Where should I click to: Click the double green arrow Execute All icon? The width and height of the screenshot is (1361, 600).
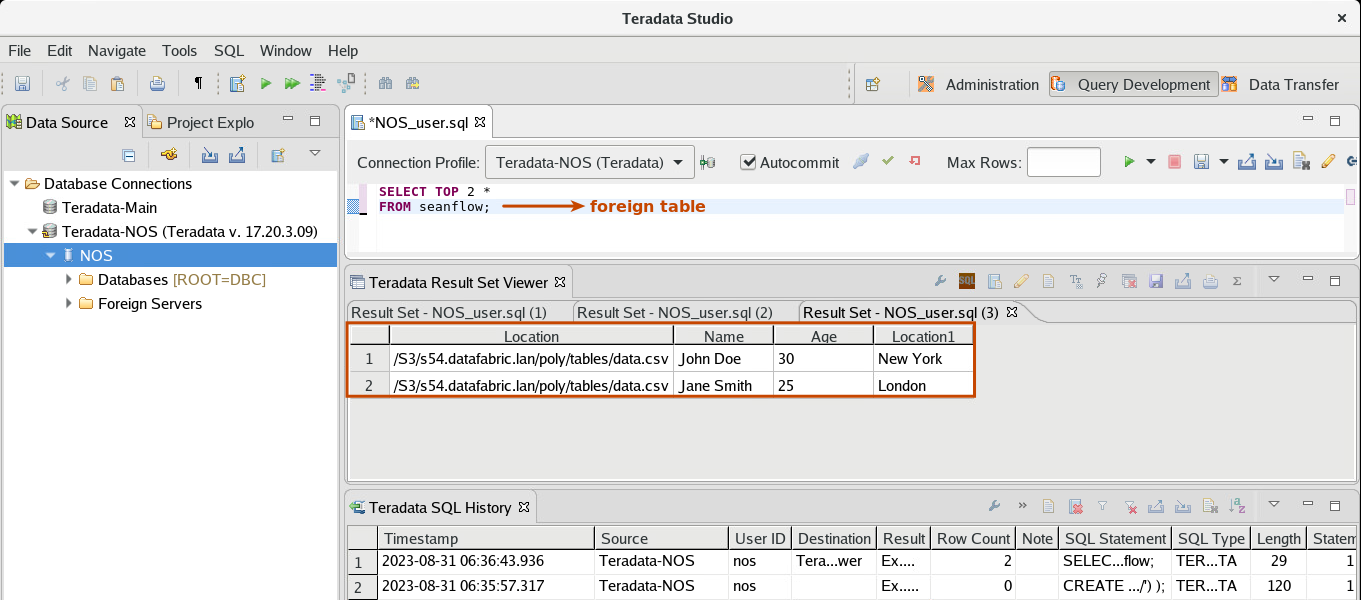292,84
